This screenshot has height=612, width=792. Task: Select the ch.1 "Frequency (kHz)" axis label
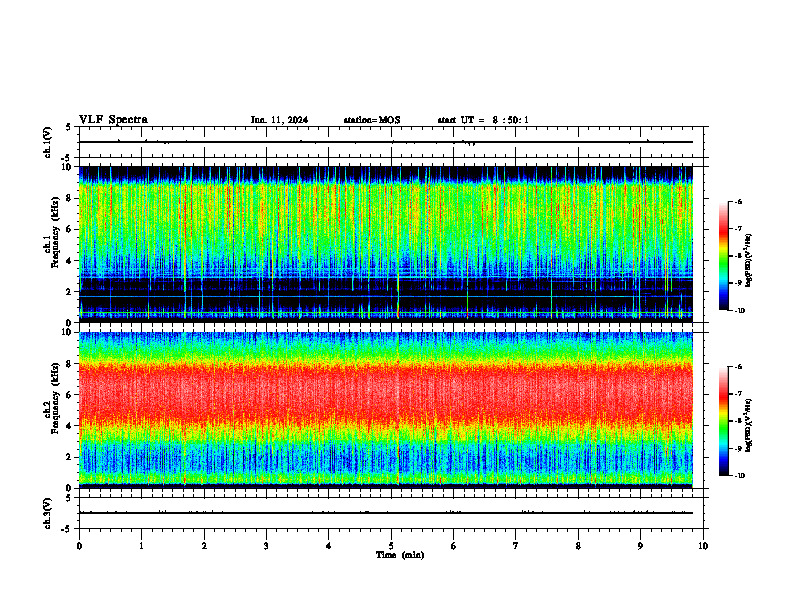(x=55, y=233)
